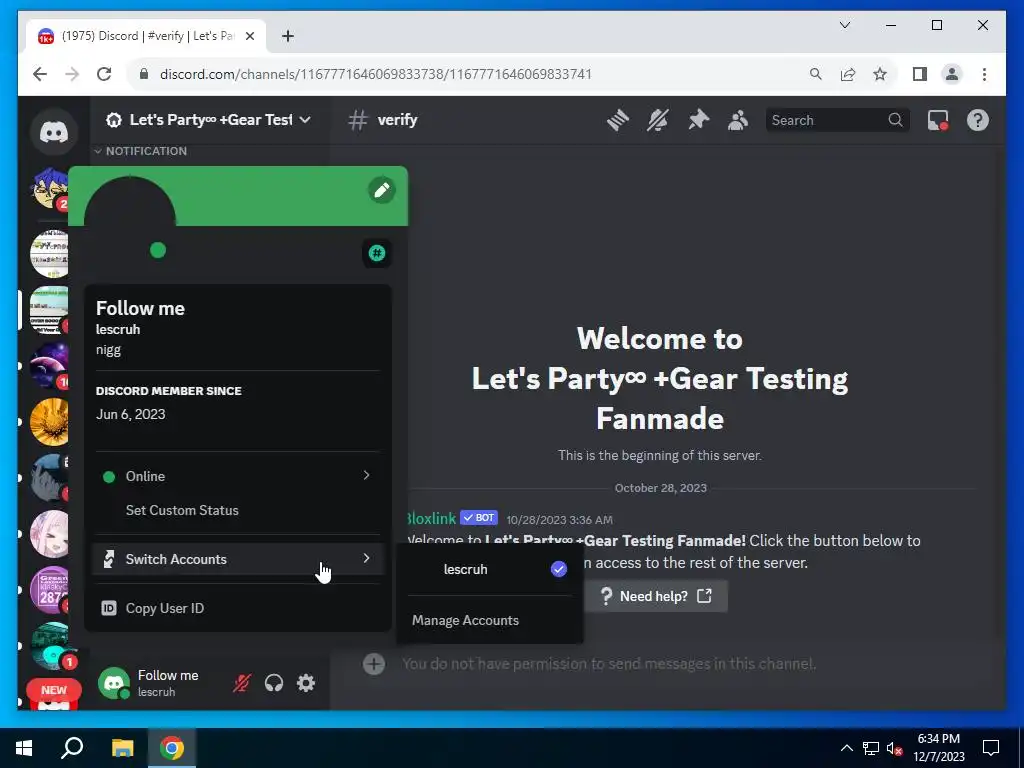Click the NEW servers badge
Image resolution: width=1024 pixels, height=768 pixels.
point(54,690)
